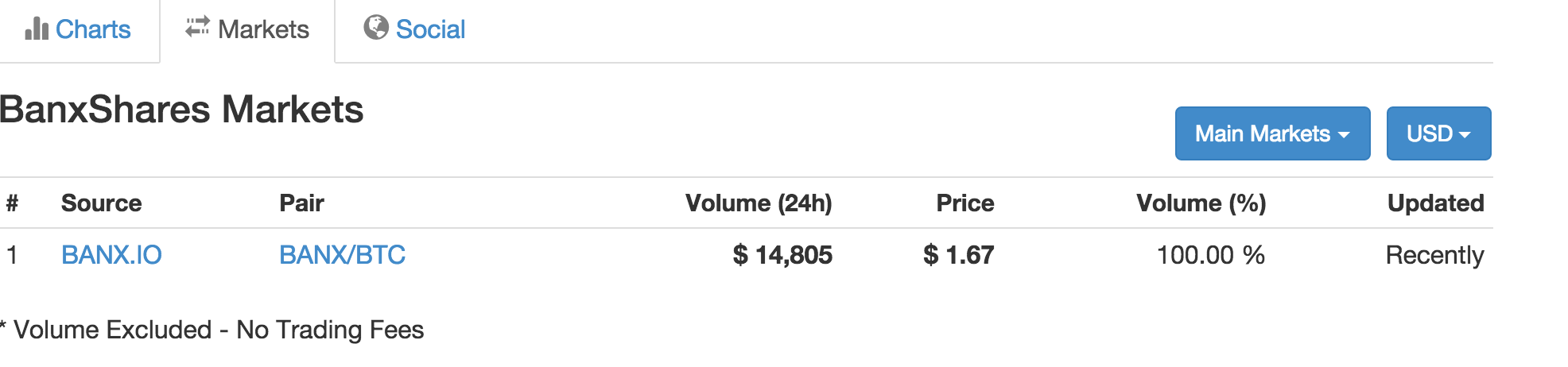
Task: Open the BANX.IO source link
Action: 111,255
